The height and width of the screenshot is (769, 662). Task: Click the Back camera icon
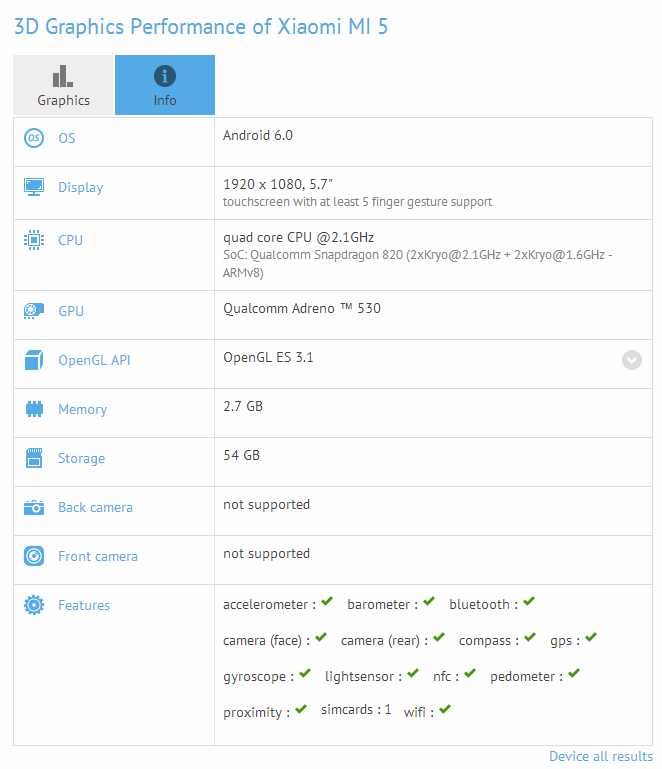pyautogui.click(x=34, y=507)
